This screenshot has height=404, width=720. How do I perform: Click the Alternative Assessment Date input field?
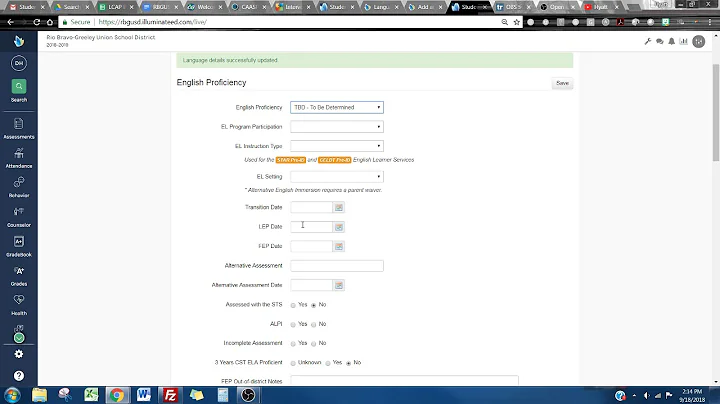click(x=311, y=285)
